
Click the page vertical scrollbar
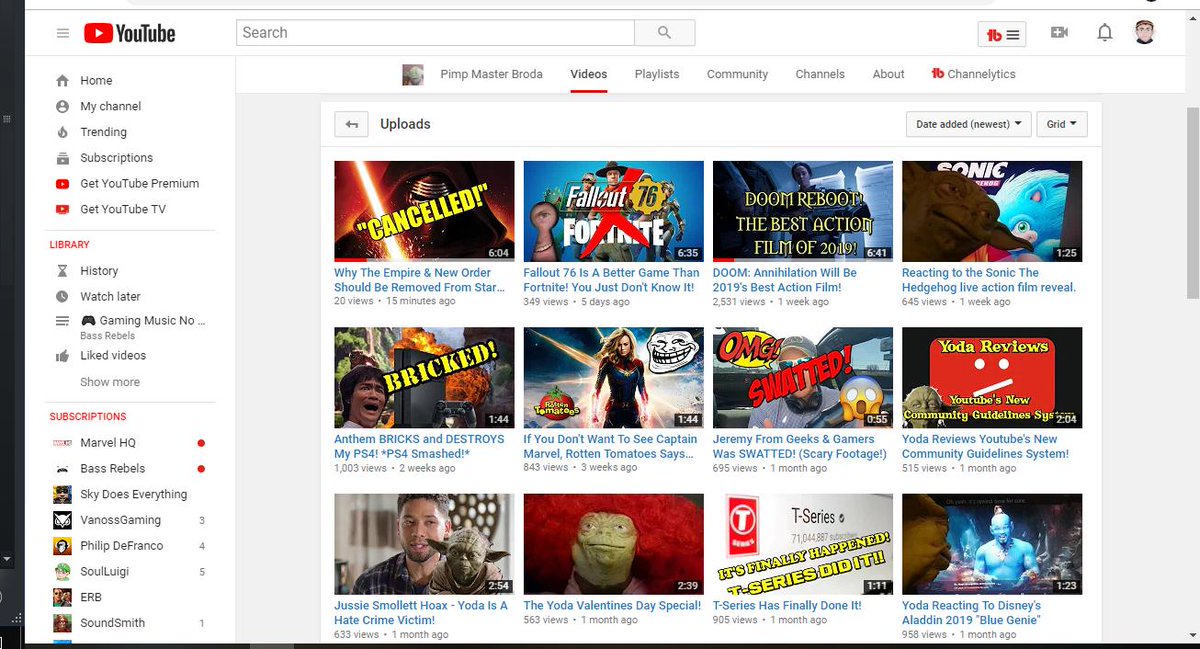[x=1192, y=201]
